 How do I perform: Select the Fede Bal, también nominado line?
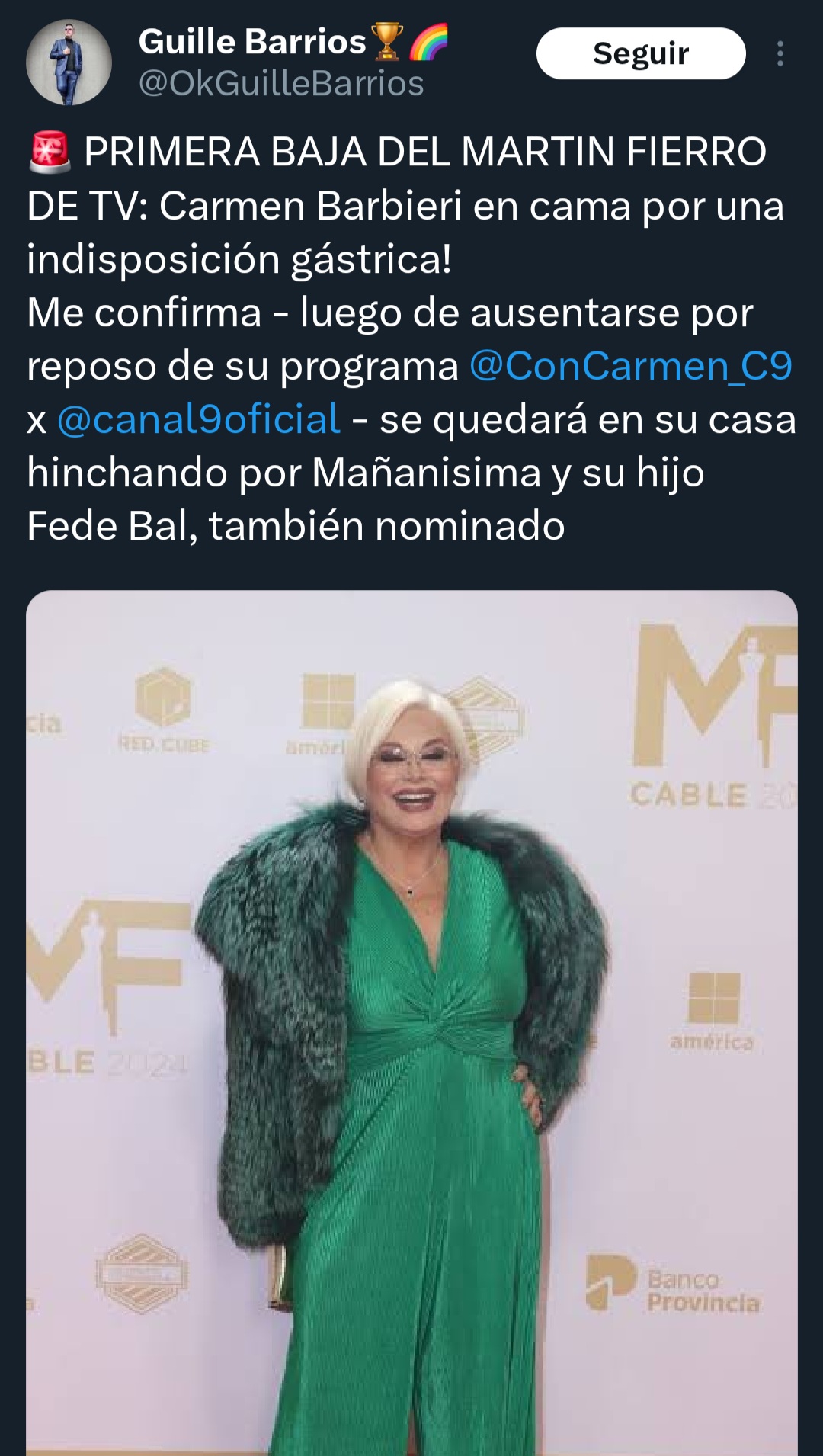[296, 526]
